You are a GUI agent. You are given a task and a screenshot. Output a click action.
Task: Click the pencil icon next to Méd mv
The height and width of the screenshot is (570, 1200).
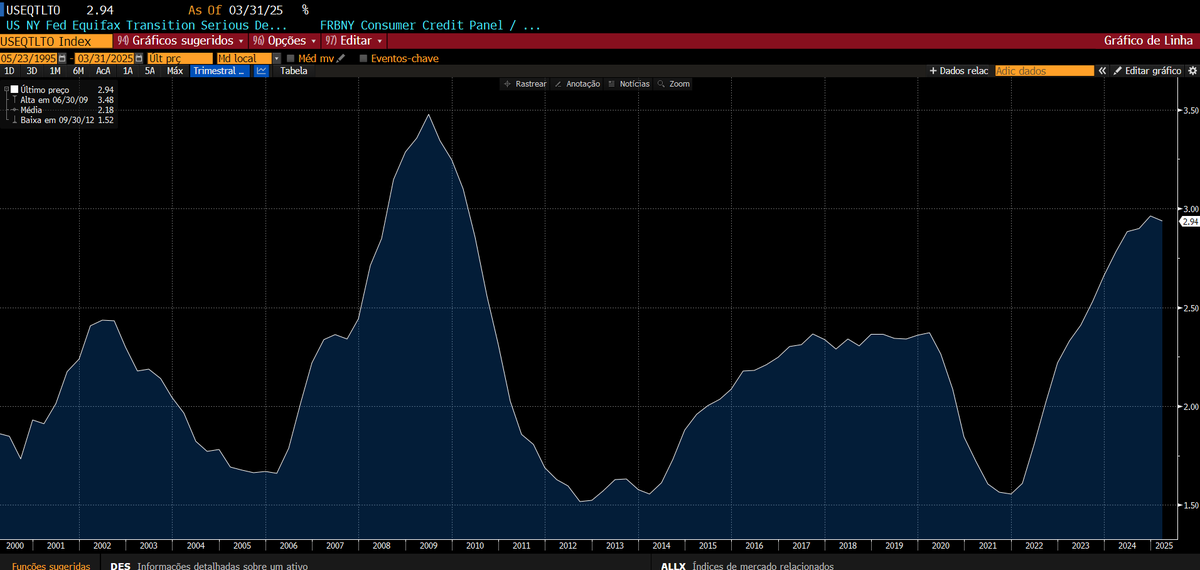tap(341, 59)
